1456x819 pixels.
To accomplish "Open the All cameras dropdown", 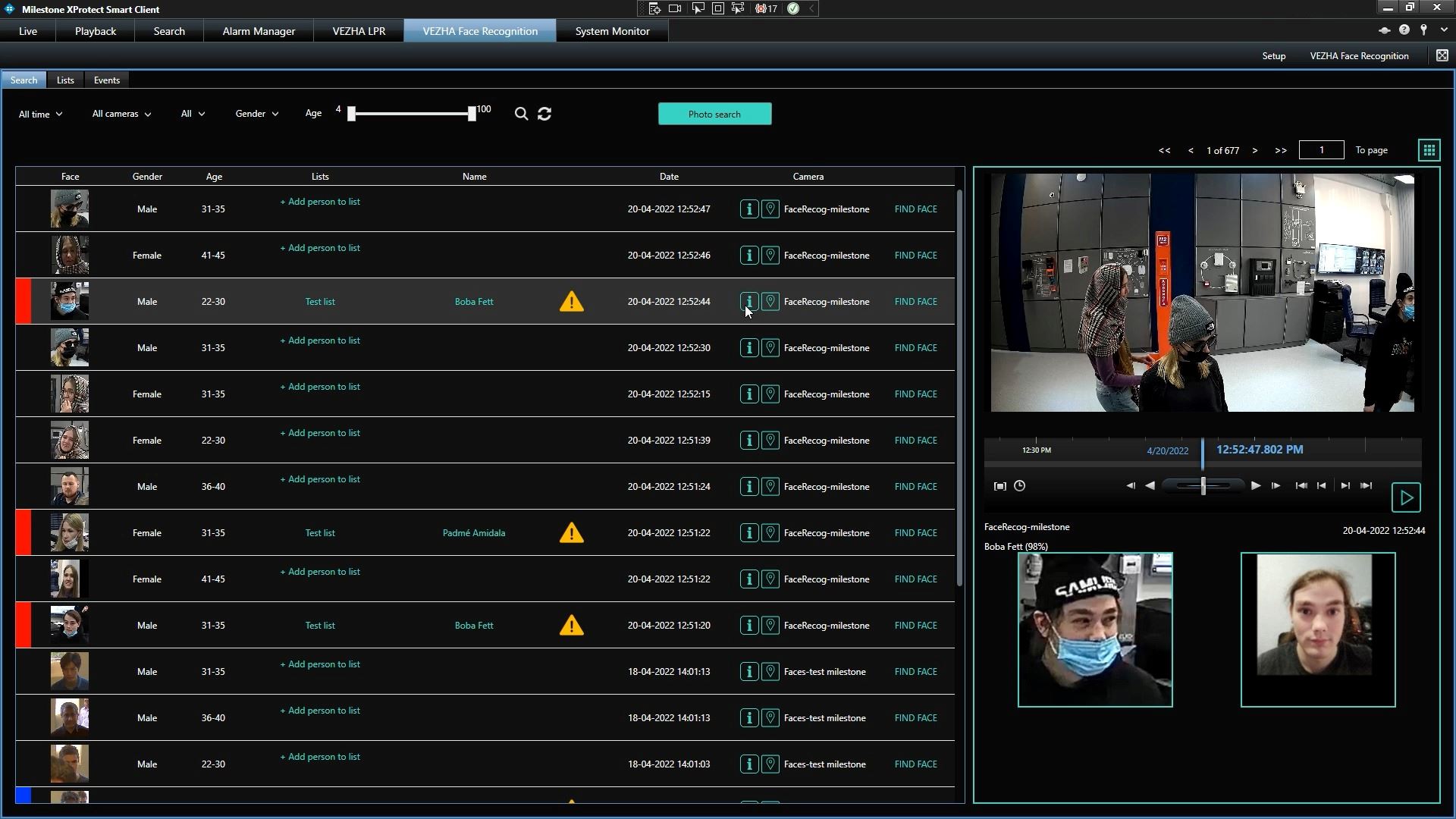I will pyautogui.click(x=121, y=114).
